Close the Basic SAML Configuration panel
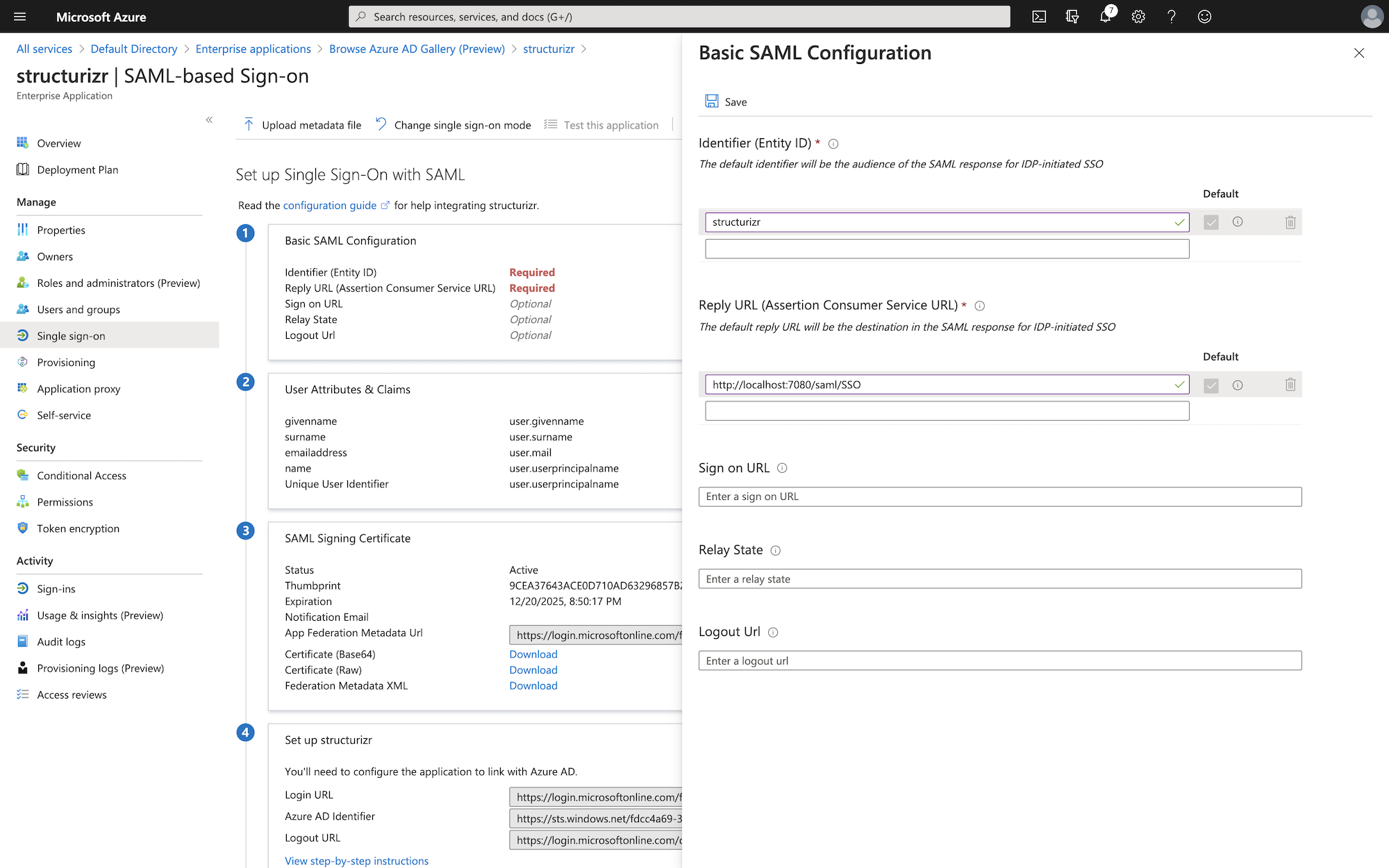1389x868 pixels. [1359, 53]
